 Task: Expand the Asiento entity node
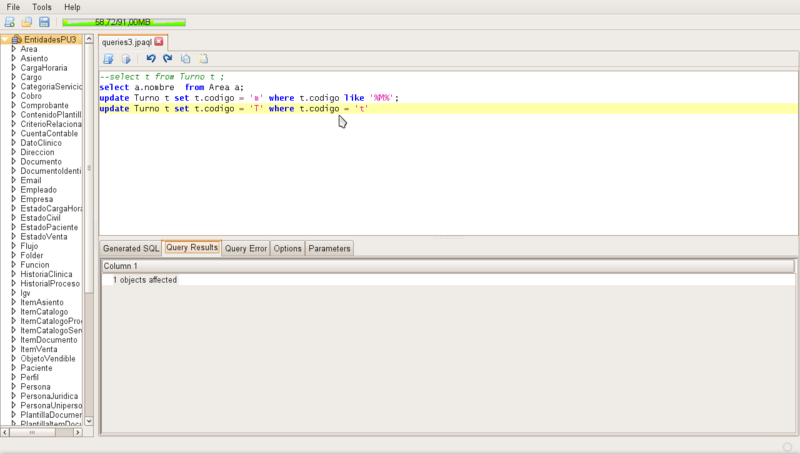[x=14, y=58]
